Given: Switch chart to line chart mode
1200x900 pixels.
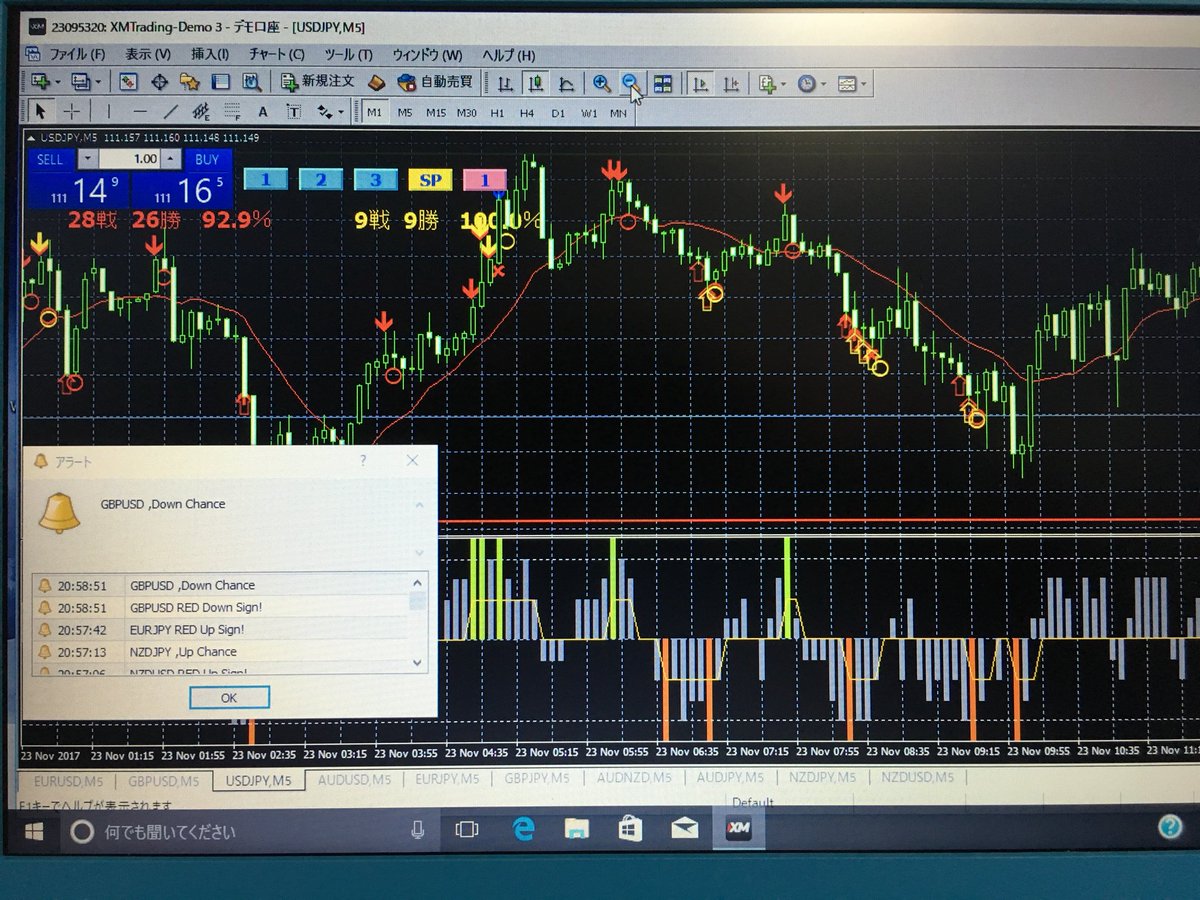Looking at the screenshot, I should pyautogui.click(x=566, y=83).
